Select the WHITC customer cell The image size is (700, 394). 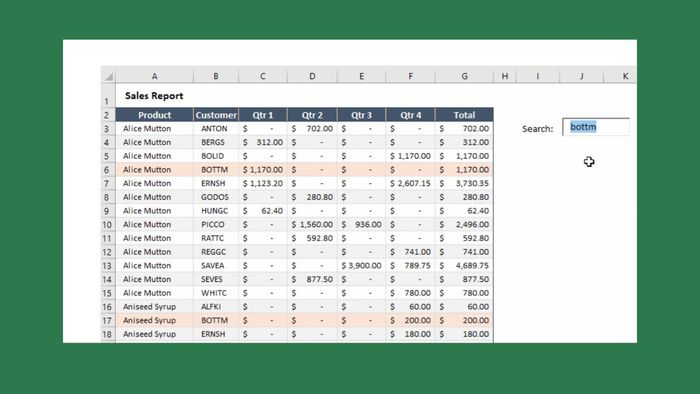pyautogui.click(x=216, y=293)
